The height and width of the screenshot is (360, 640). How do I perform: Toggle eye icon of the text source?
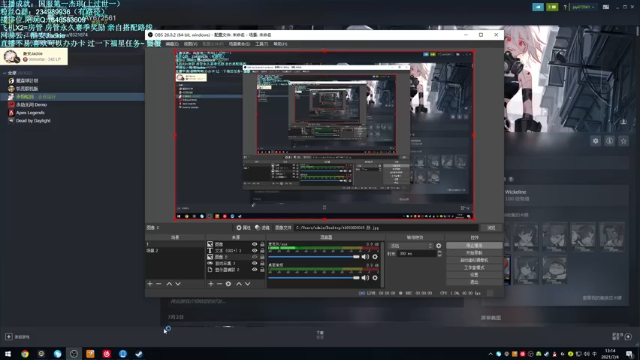coord(254,250)
